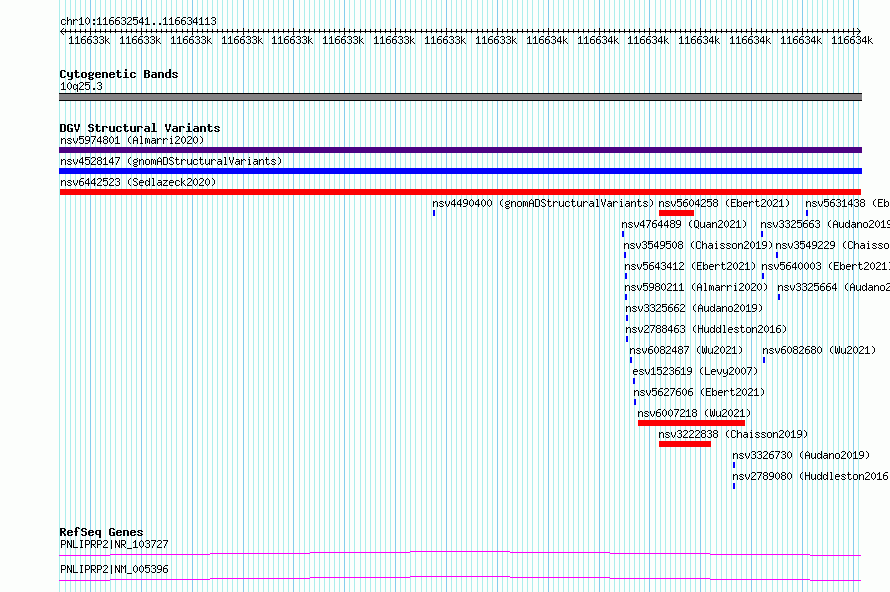Click the blue marker under nsv4764489

[x=623, y=234]
